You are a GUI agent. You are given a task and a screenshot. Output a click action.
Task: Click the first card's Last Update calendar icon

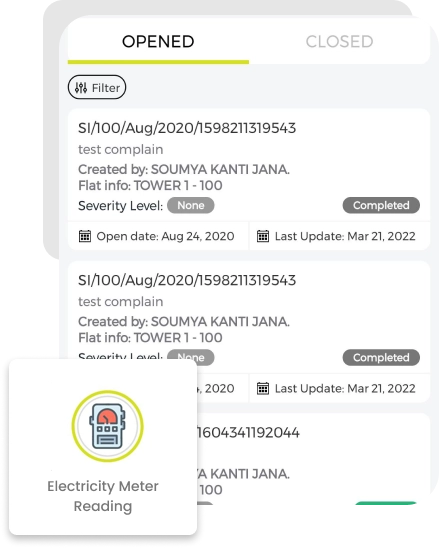[x=263, y=236]
